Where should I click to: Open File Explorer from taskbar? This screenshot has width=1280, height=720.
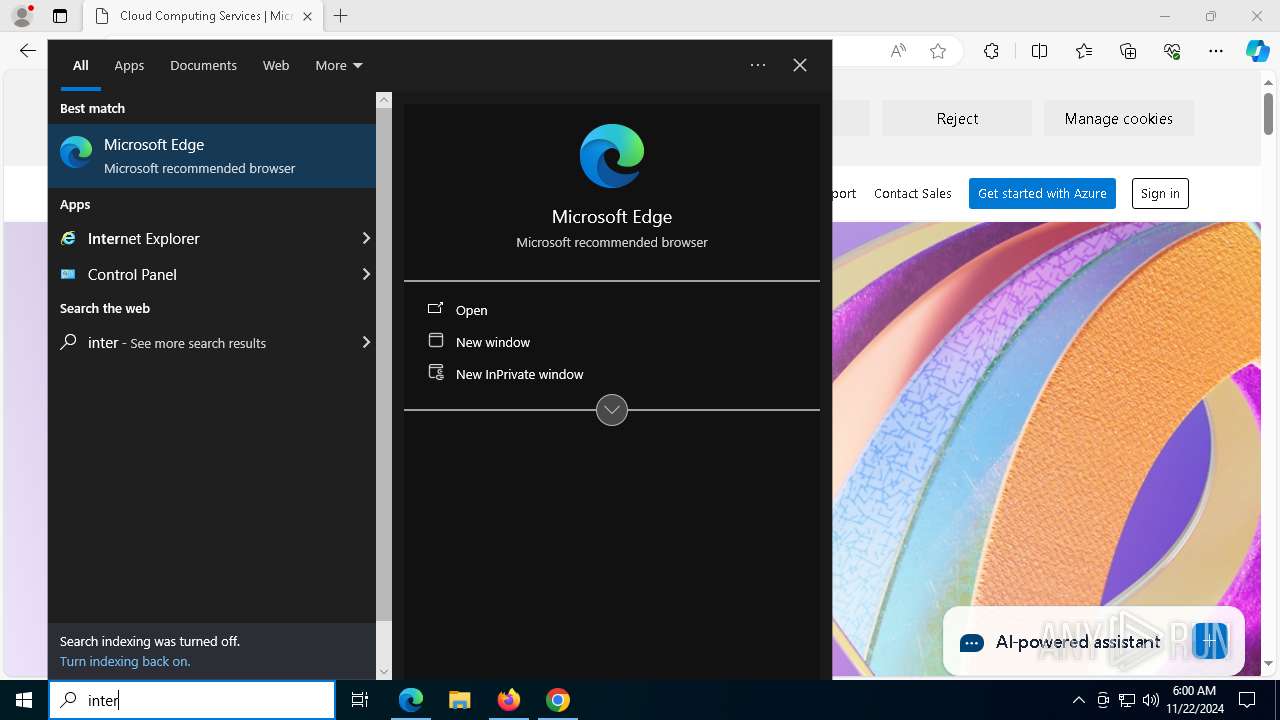[459, 700]
